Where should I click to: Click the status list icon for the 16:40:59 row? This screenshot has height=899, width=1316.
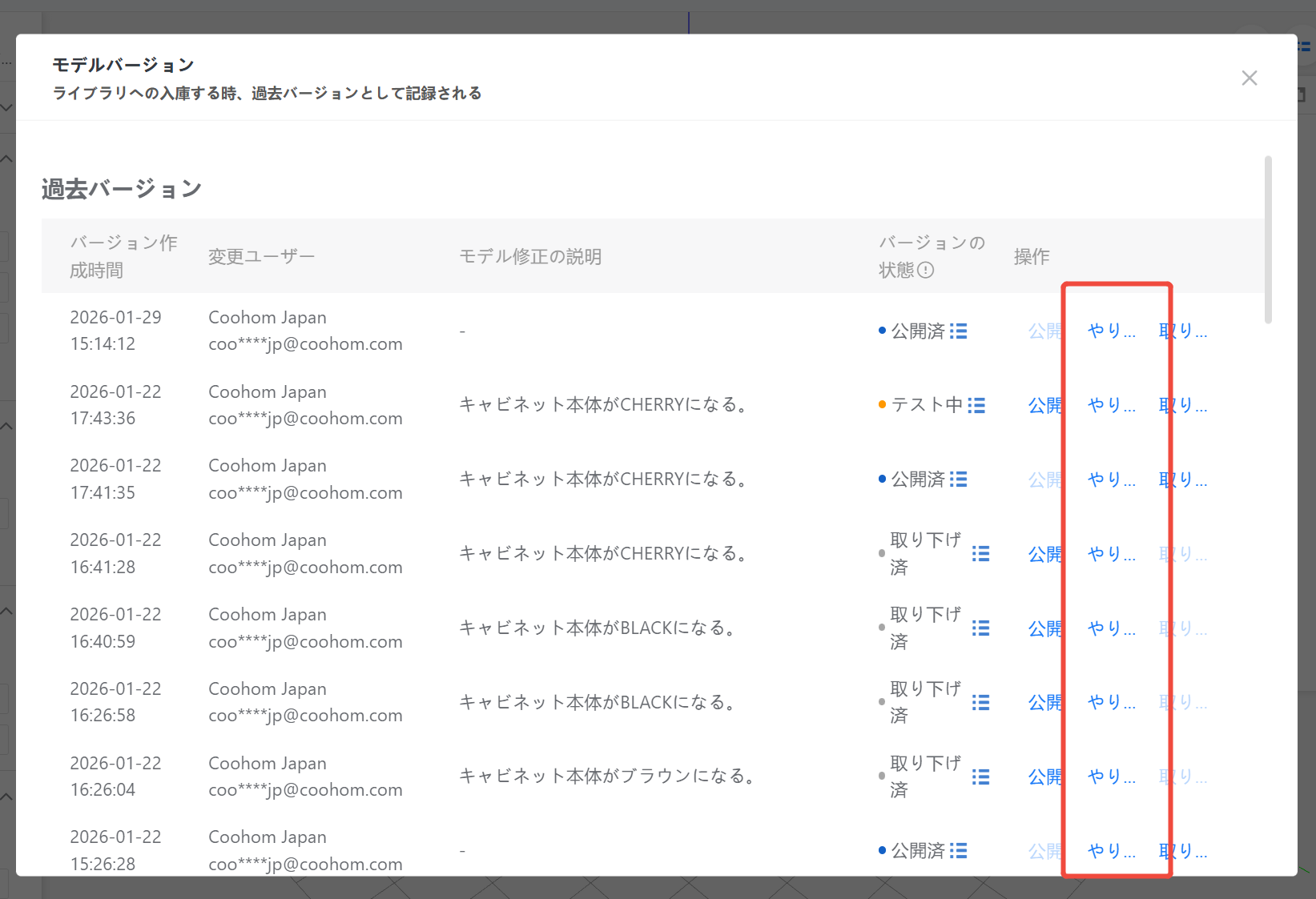point(980,628)
